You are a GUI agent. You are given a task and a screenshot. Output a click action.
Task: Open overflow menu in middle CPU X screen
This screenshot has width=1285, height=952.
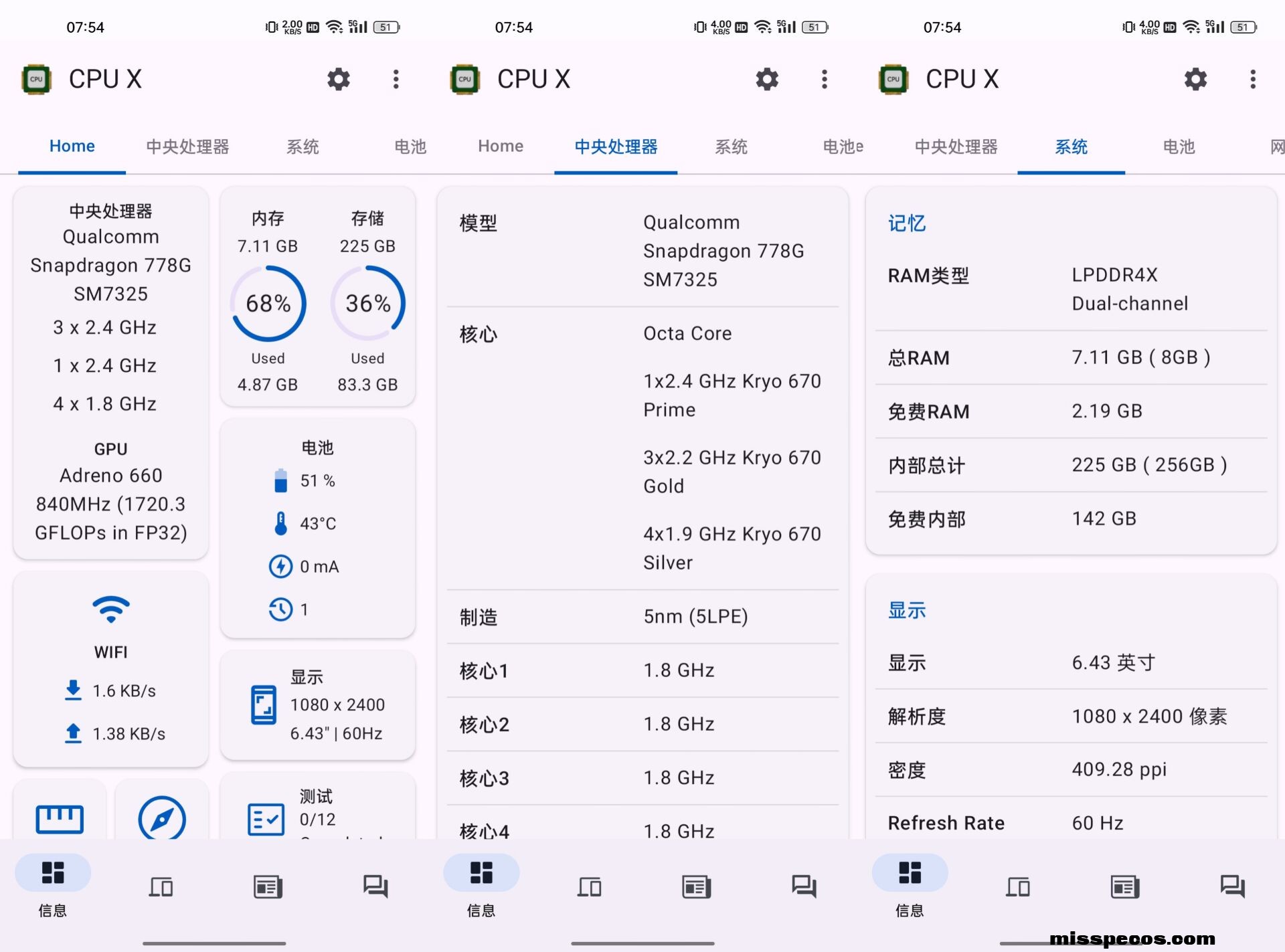[x=825, y=79]
